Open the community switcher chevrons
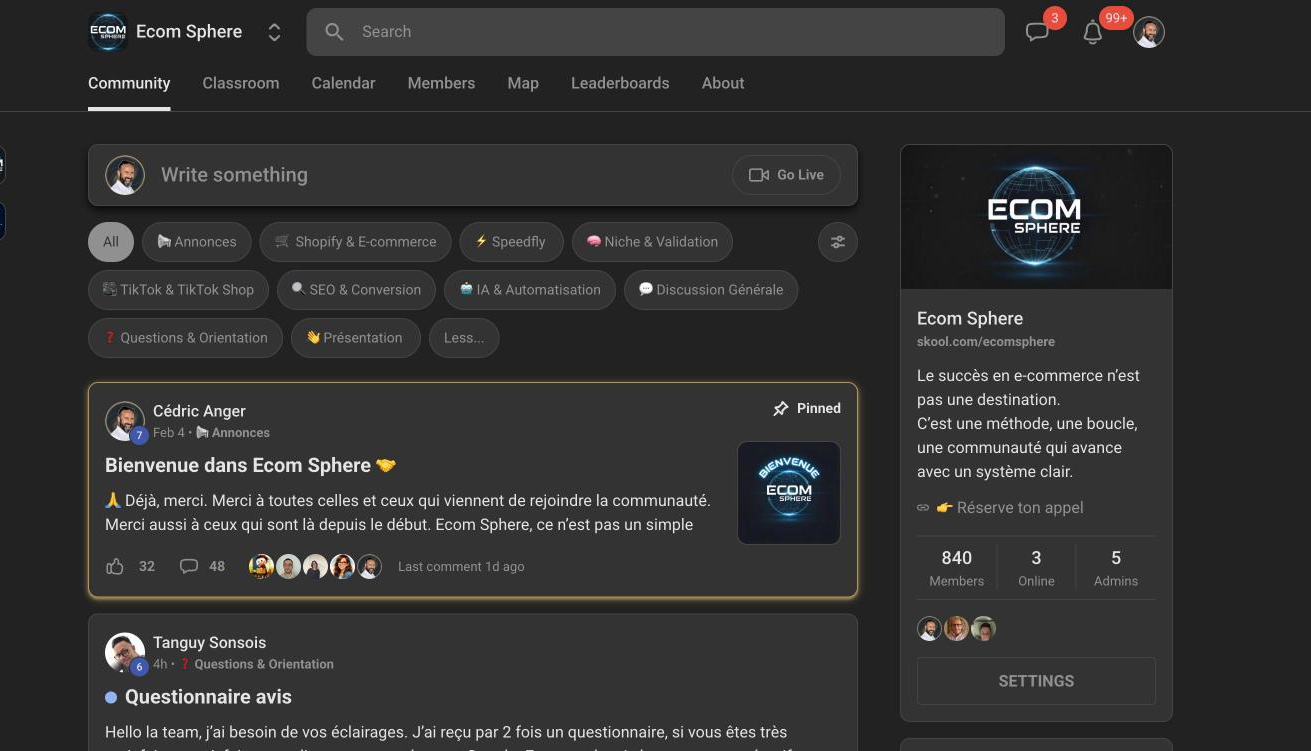The height and width of the screenshot is (751, 1311). click(x=274, y=31)
